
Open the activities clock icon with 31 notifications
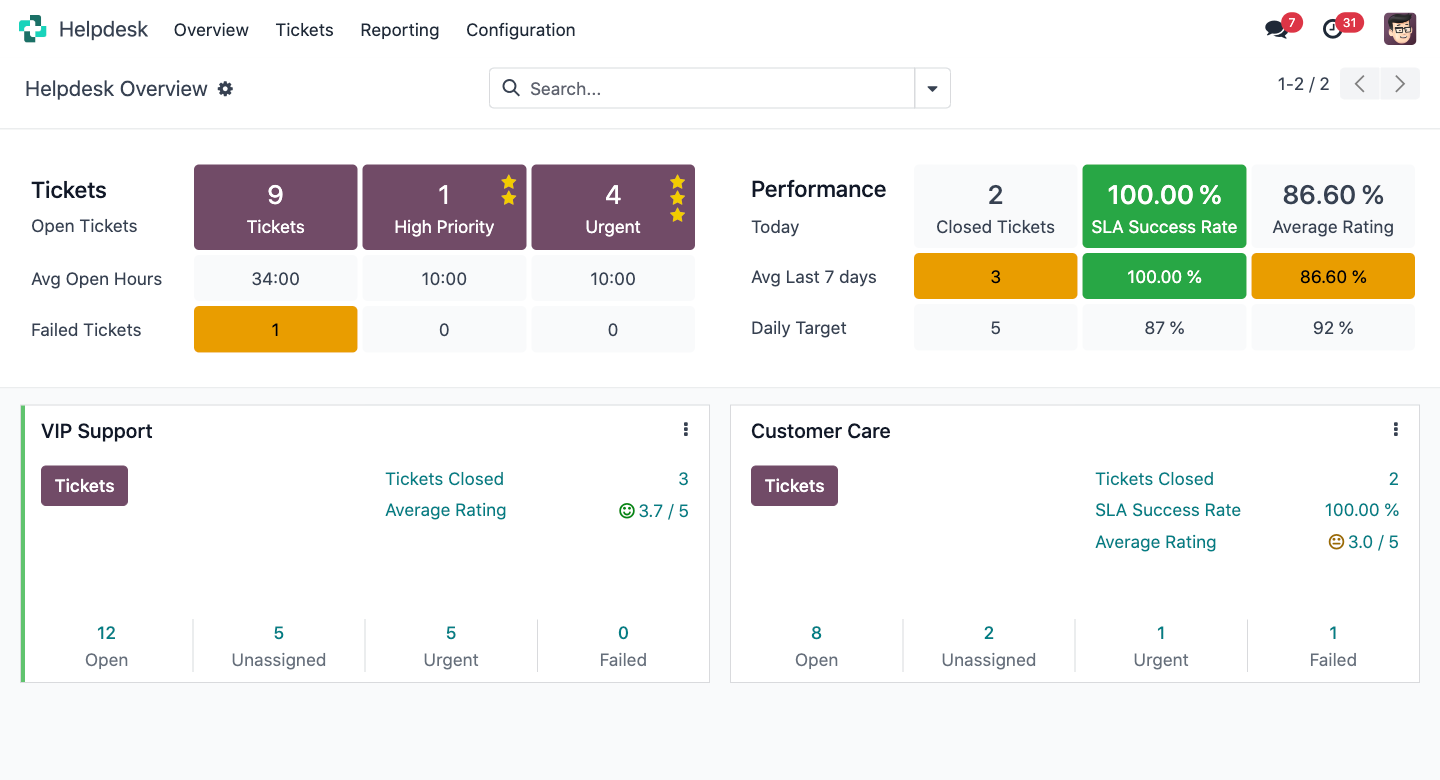click(x=1334, y=29)
